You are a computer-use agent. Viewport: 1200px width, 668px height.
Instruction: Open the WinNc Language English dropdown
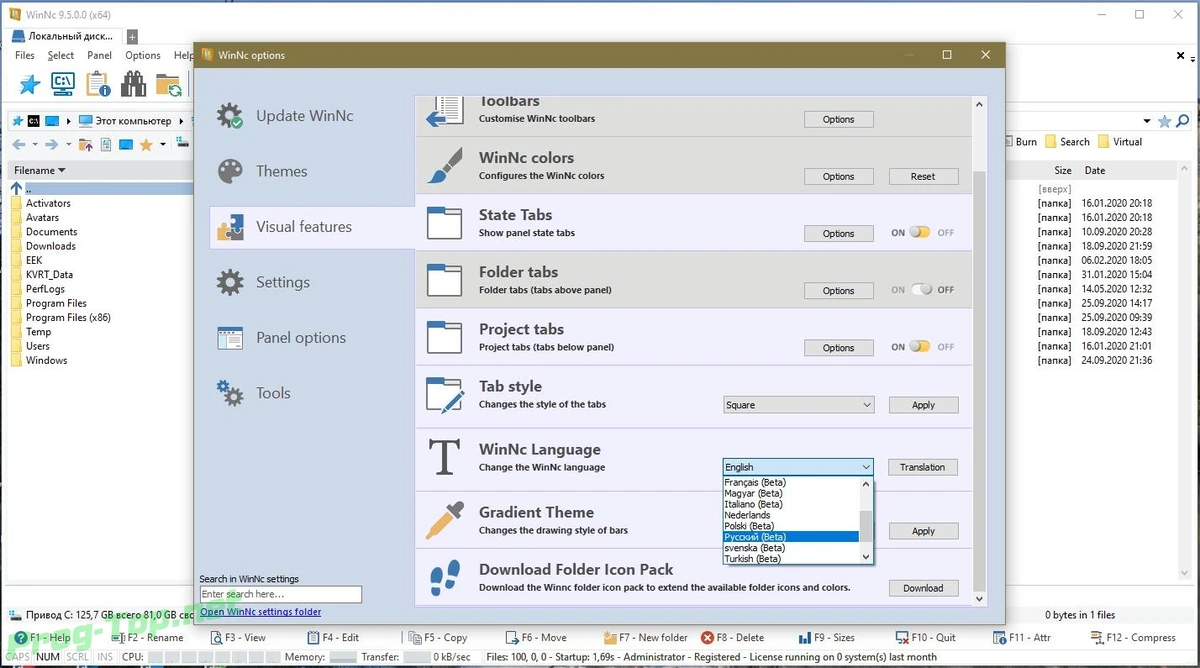click(798, 467)
